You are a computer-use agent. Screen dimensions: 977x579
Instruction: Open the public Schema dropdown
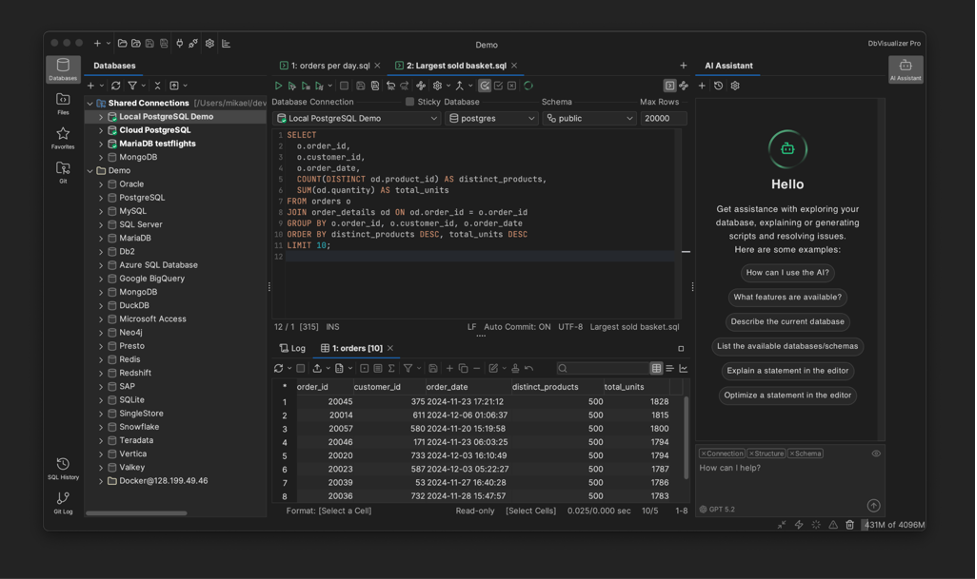[x=589, y=117]
